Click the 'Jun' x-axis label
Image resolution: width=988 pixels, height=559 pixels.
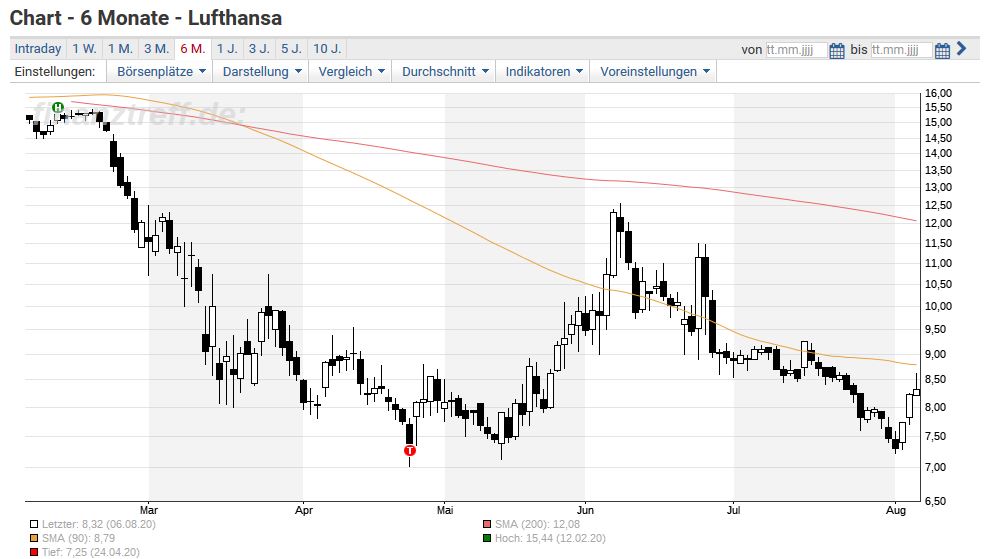[x=585, y=510]
